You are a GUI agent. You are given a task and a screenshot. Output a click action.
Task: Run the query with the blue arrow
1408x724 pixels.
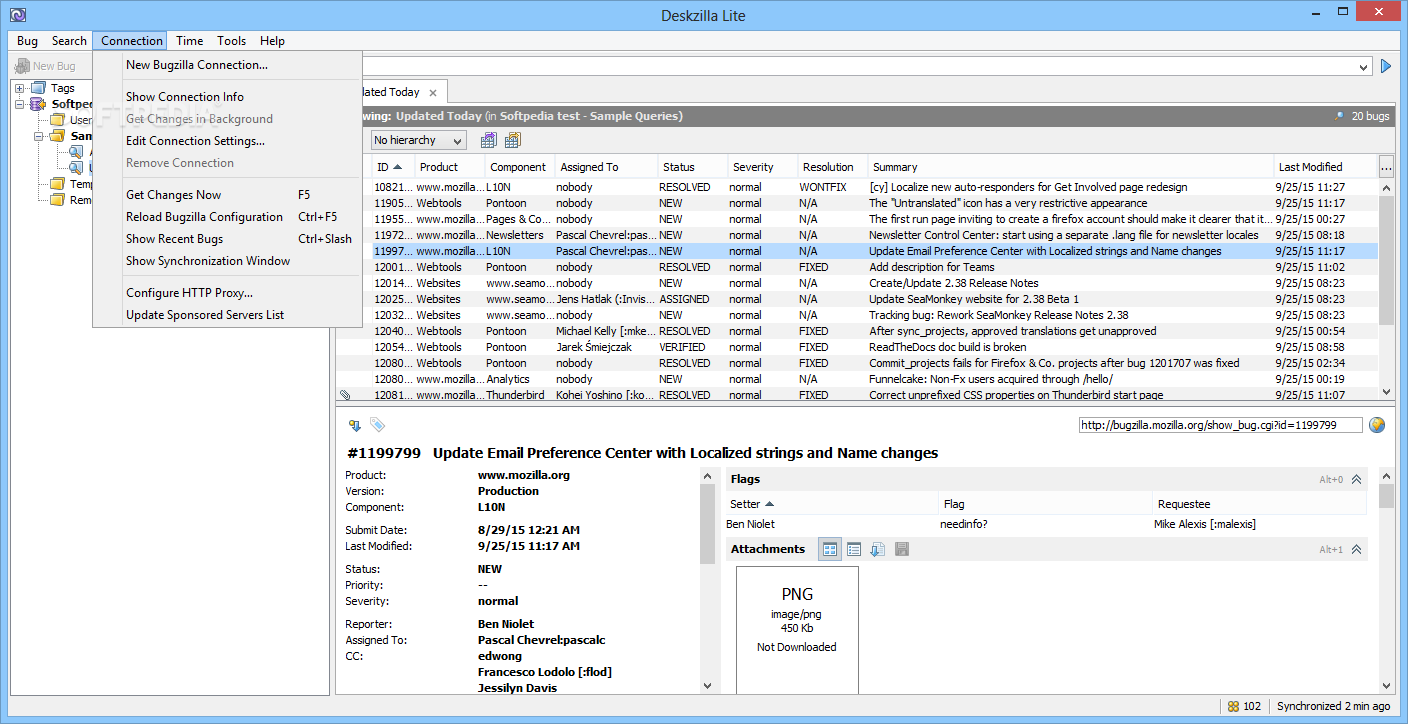[1386, 66]
